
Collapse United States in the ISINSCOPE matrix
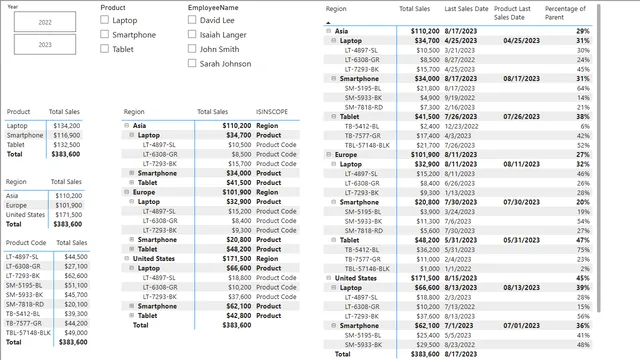pyautogui.click(x=127, y=258)
